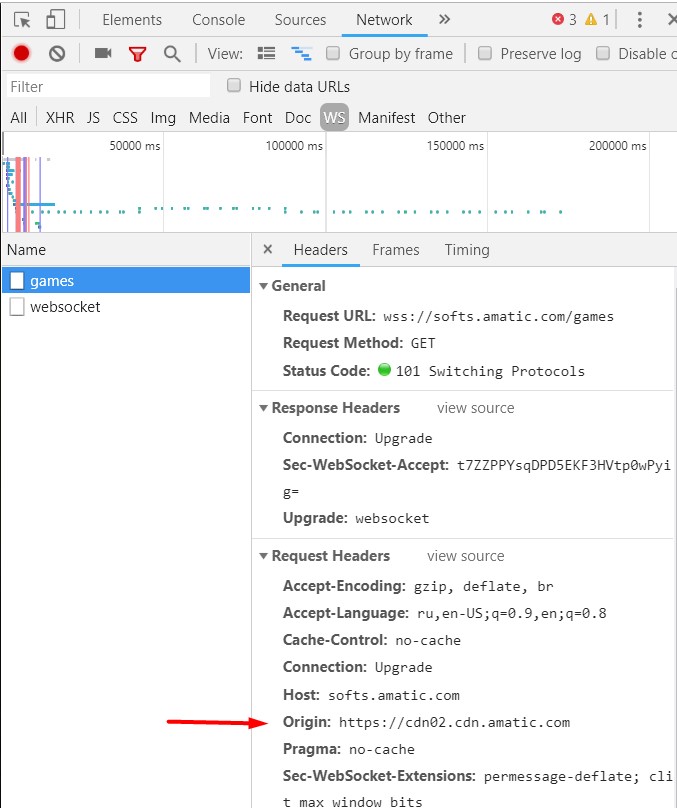Viewport: 677px width, 808px height.
Task: Toggle device toolbar icon
Action: pos(55,20)
